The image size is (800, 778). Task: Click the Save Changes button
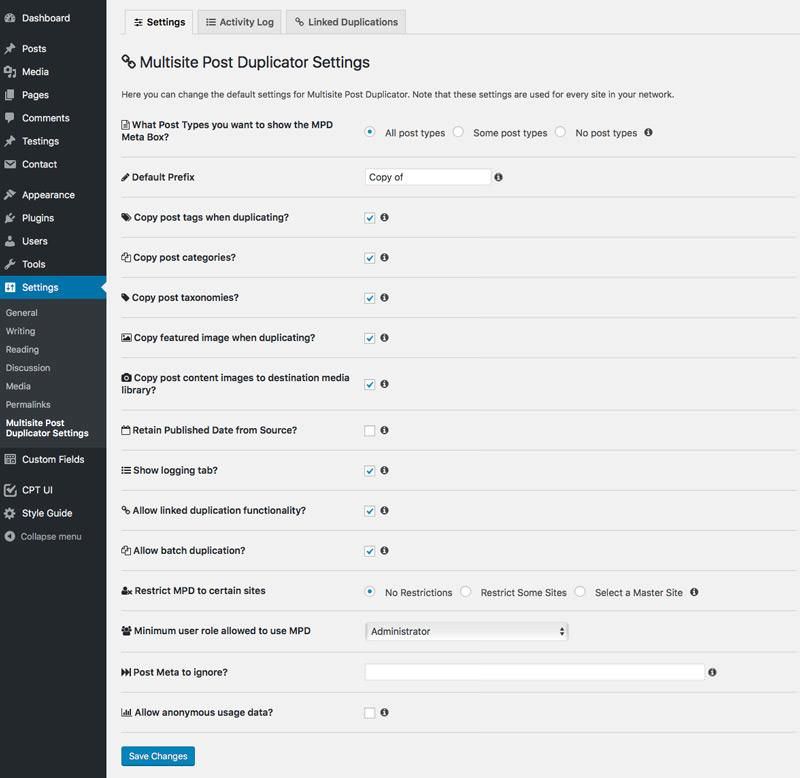158,756
